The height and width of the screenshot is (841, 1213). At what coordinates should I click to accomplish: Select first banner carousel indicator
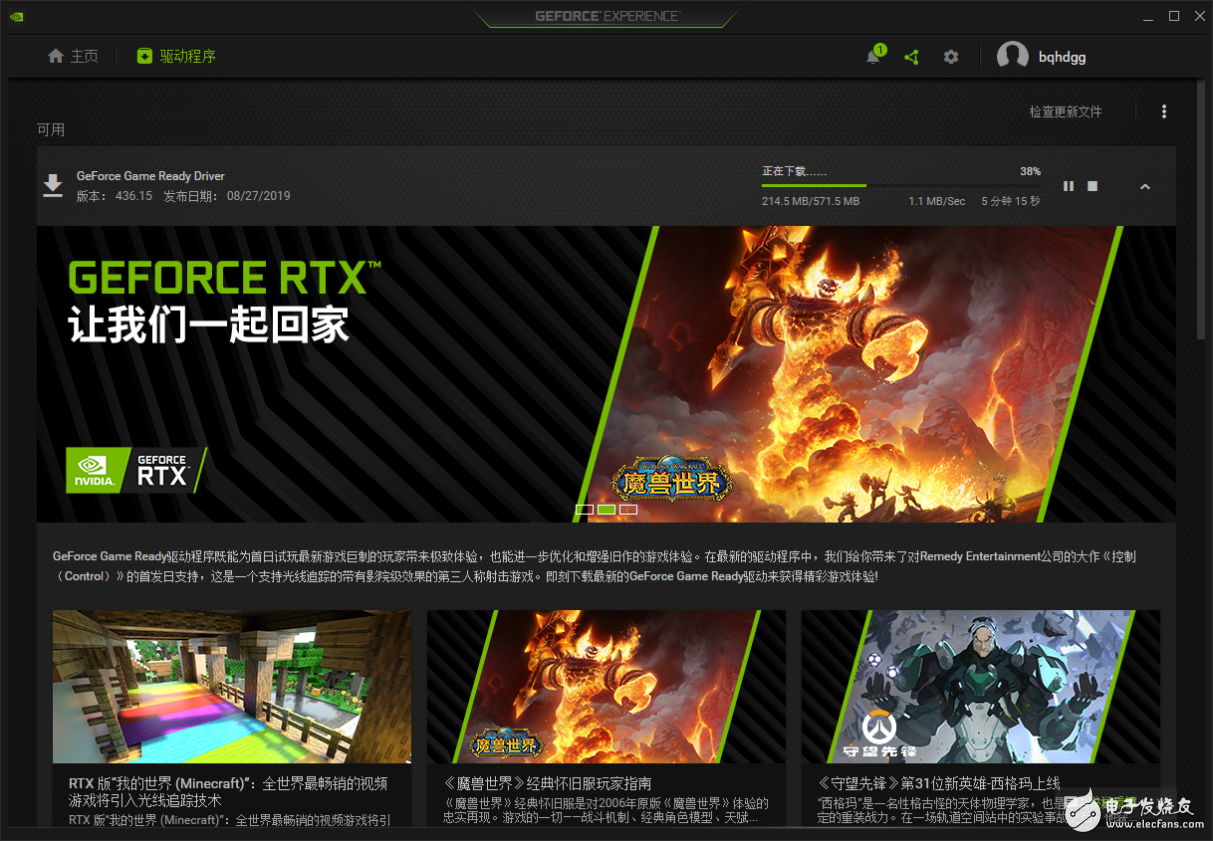click(x=584, y=510)
